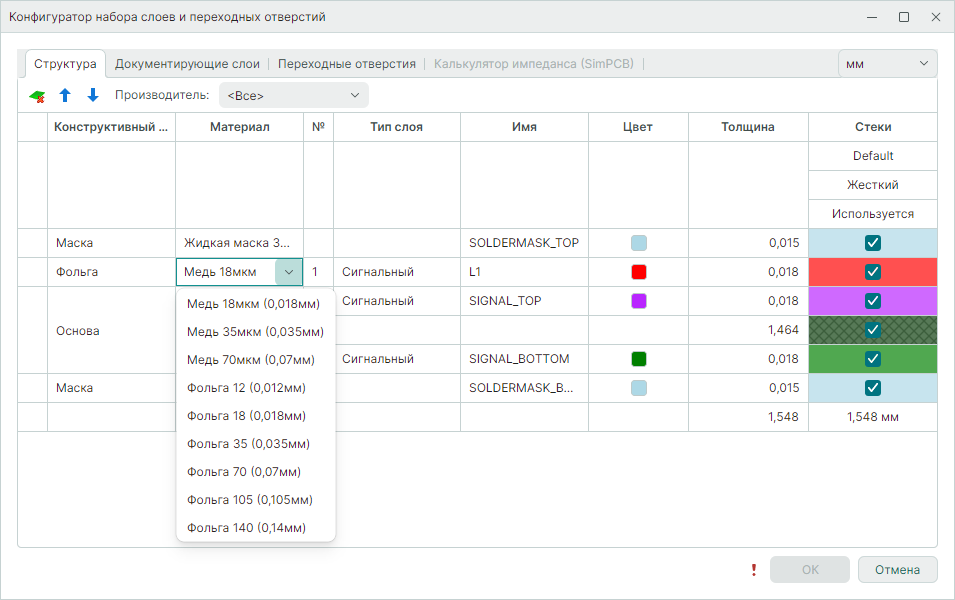
Task: Select Медь 35мкм (0,035мм) from list
Action: [255, 331]
